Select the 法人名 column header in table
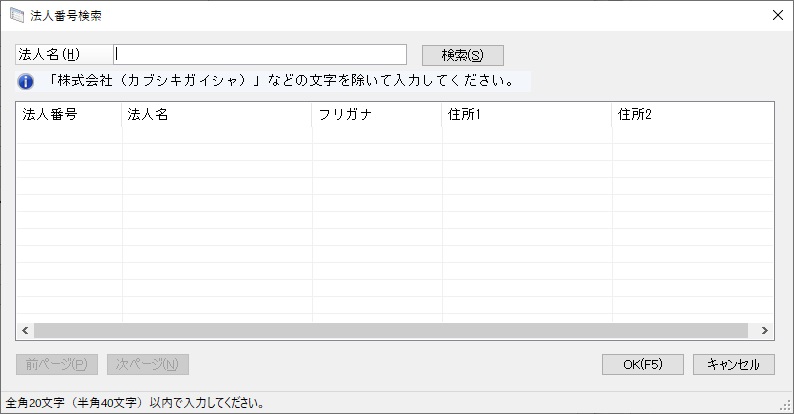The height and width of the screenshot is (414, 794). pyautogui.click(x=216, y=114)
